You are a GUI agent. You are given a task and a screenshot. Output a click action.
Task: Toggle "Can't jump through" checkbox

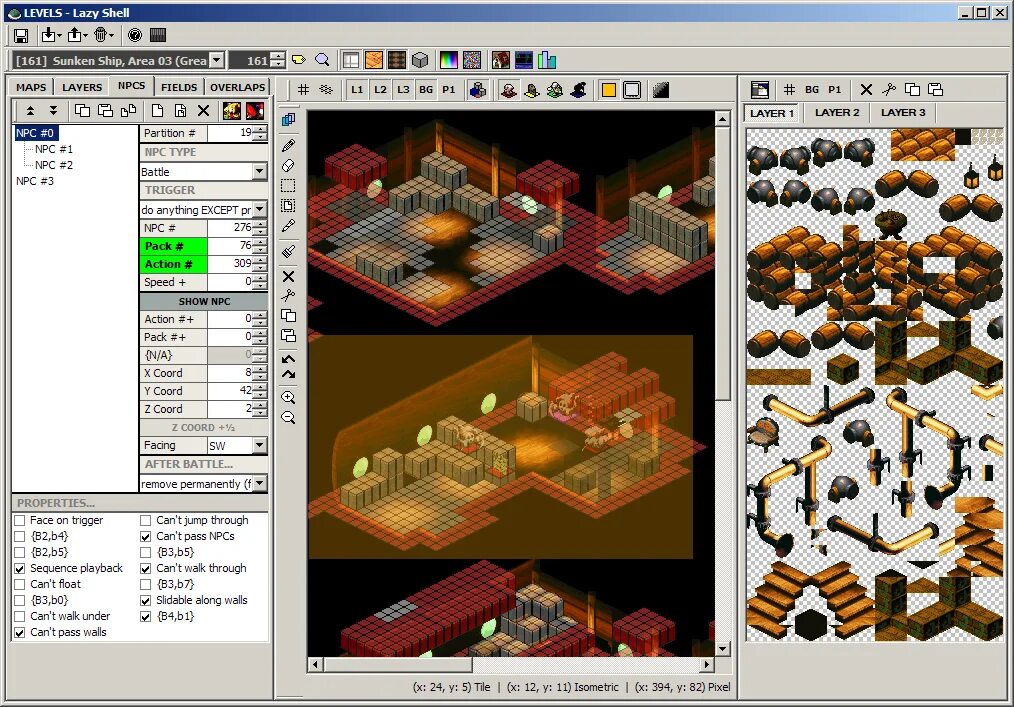point(146,520)
